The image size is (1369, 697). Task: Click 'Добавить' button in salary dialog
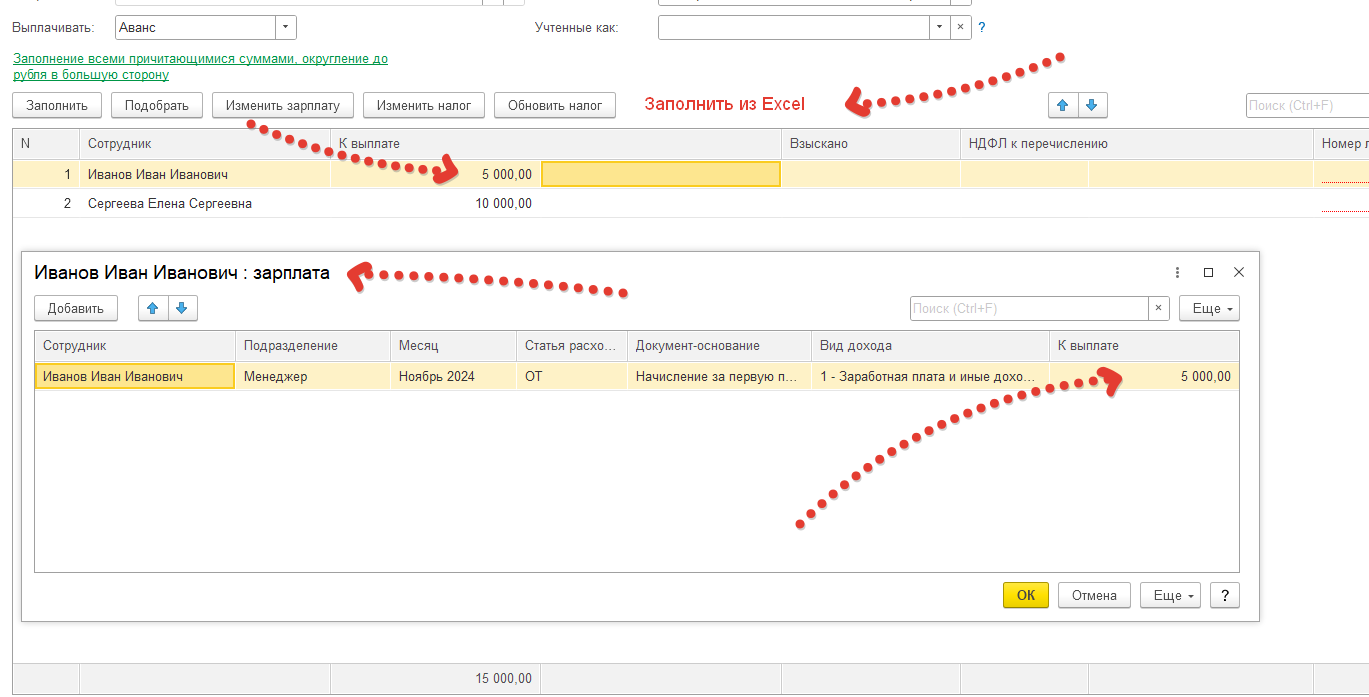pyautogui.click(x=76, y=308)
